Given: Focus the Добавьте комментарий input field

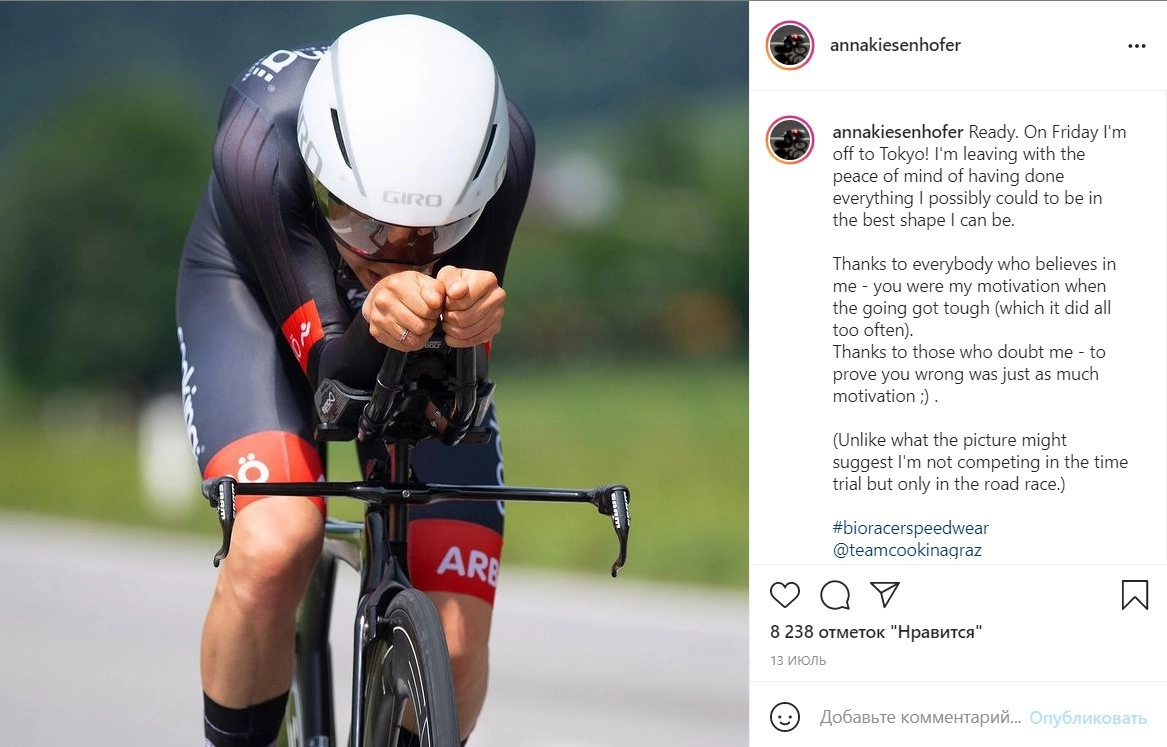Looking at the screenshot, I should pyautogui.click(x=920, y=717).
